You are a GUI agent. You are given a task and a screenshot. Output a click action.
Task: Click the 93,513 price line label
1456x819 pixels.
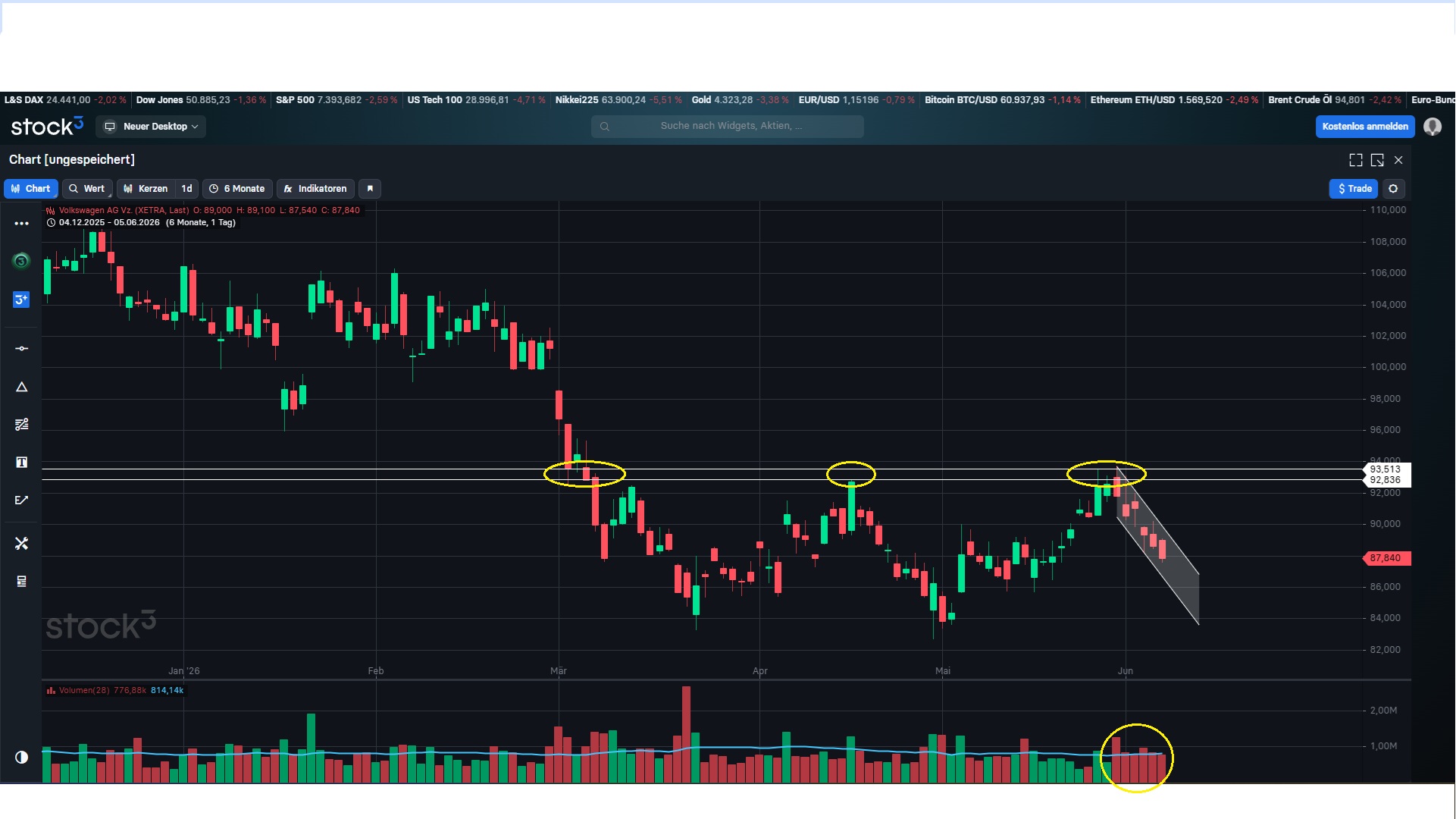point(1386,469)
